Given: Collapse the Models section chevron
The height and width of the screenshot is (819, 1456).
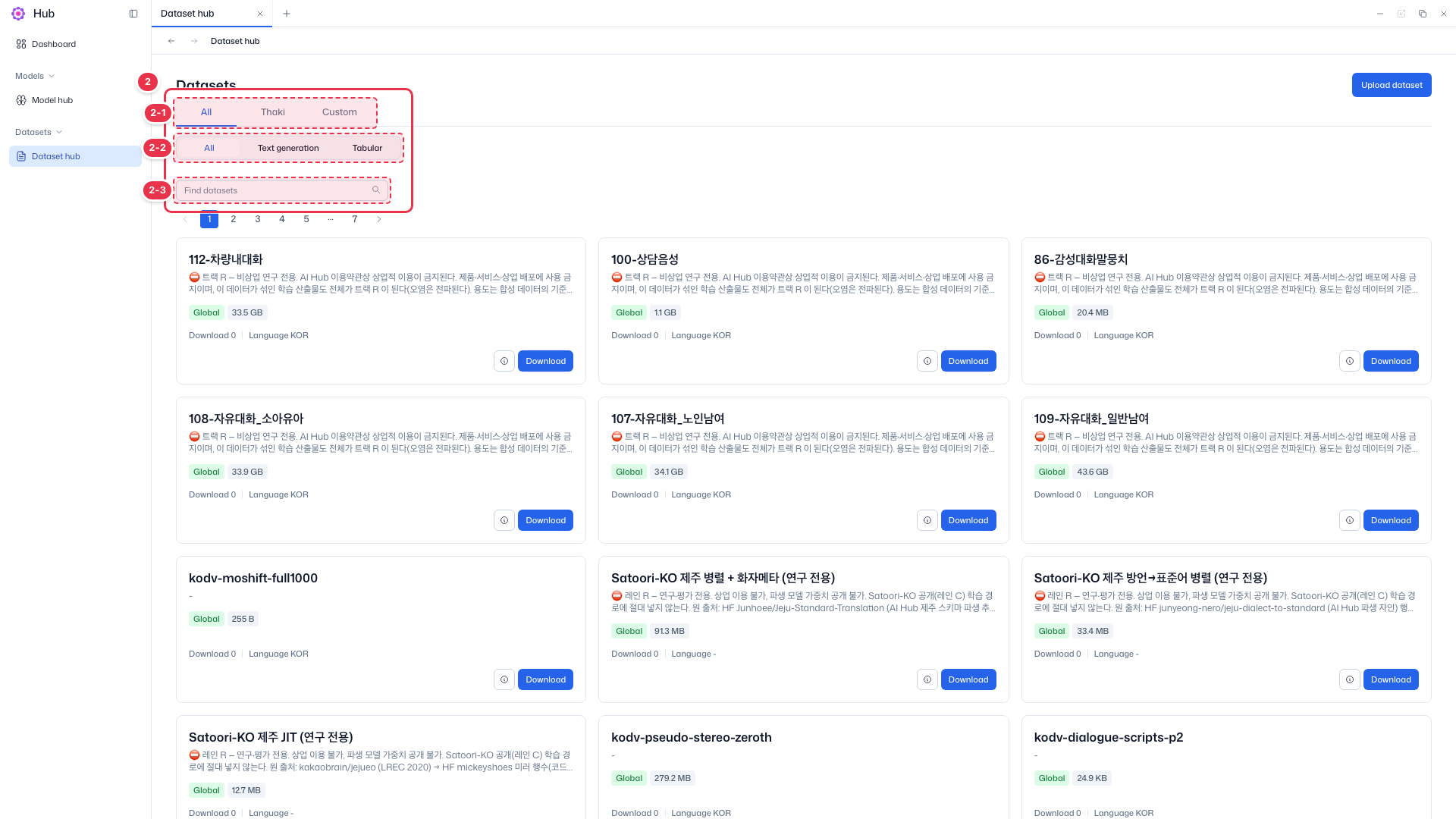Looking at the screenshot, I should tap(52, 76).
